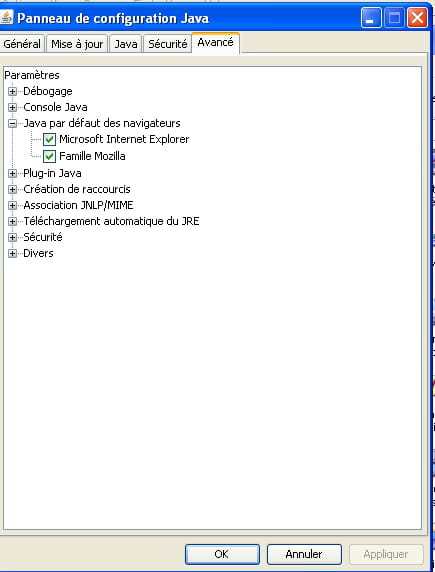Open the Mise à jour tab
Screen dimensions: 435x572
tap(77, 44)
